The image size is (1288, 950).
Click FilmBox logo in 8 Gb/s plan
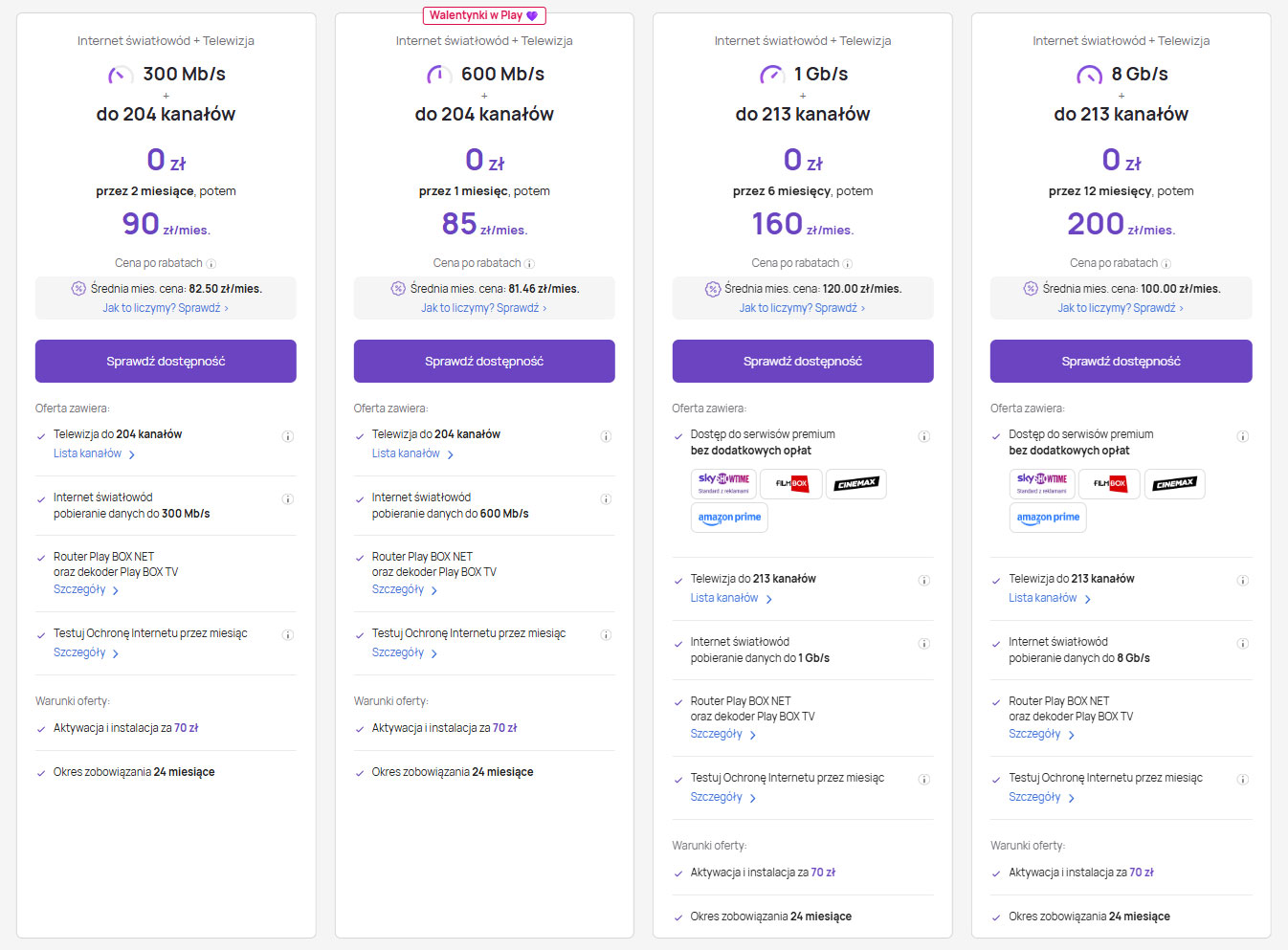pos(1110,484)
